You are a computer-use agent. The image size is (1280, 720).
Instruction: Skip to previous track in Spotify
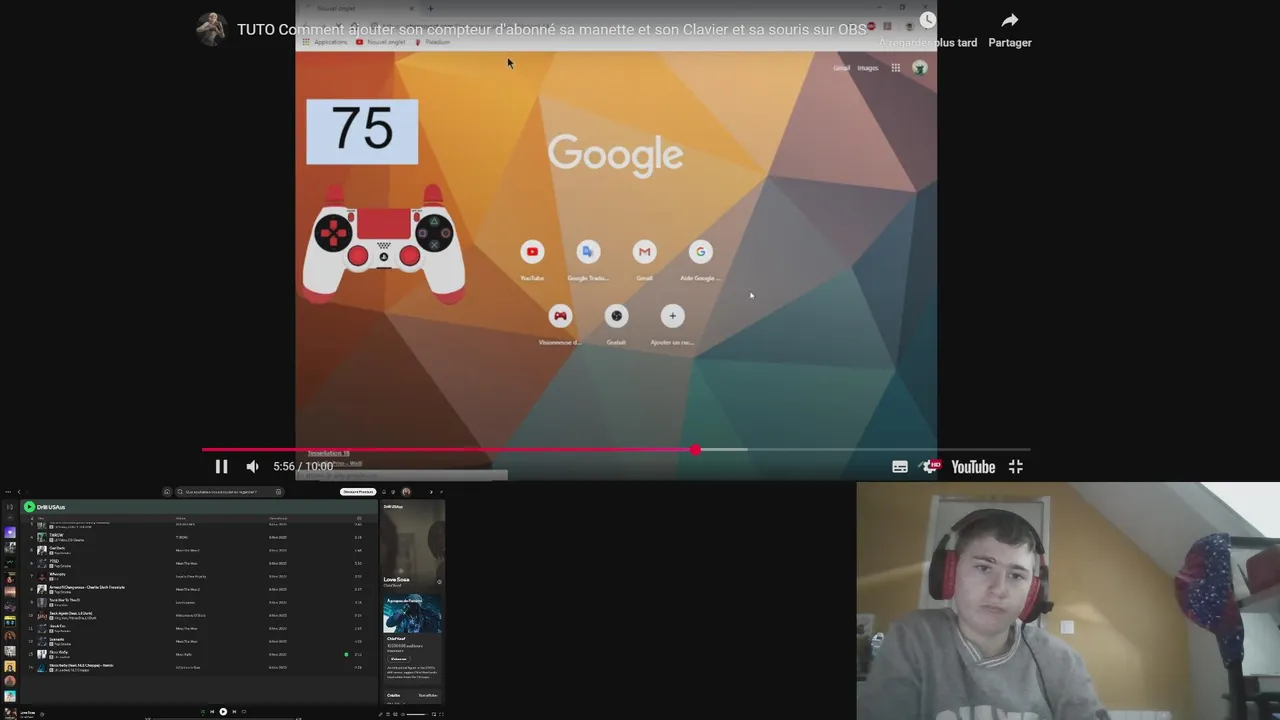tap(212, 712)
